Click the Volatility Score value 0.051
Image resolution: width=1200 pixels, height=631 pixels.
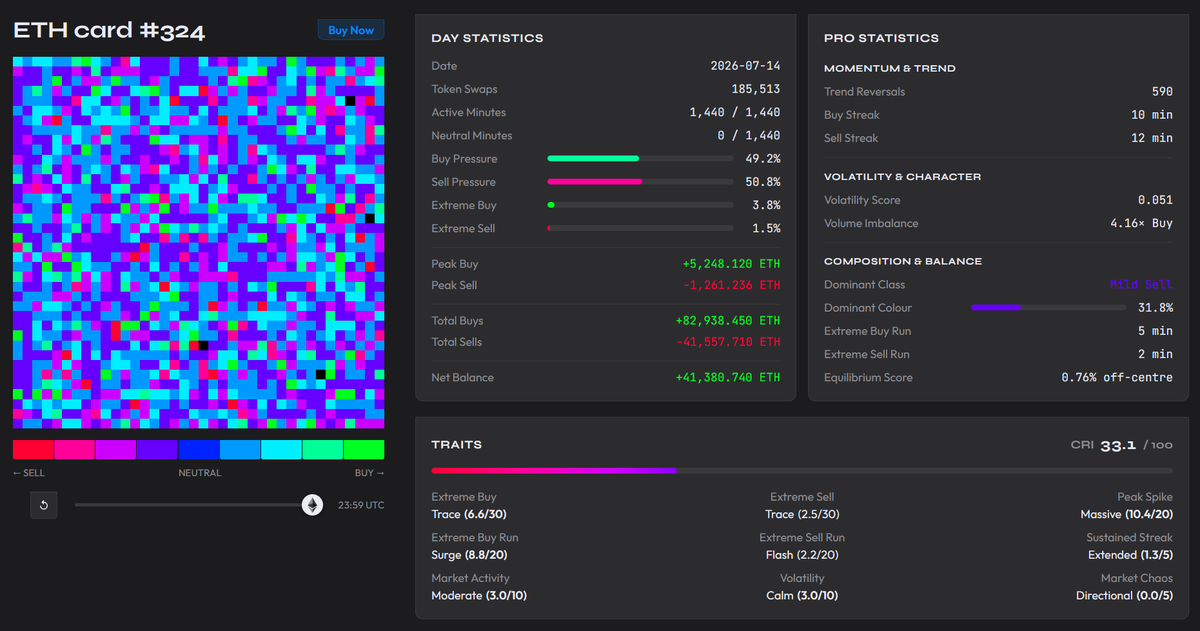point(1155,200)
